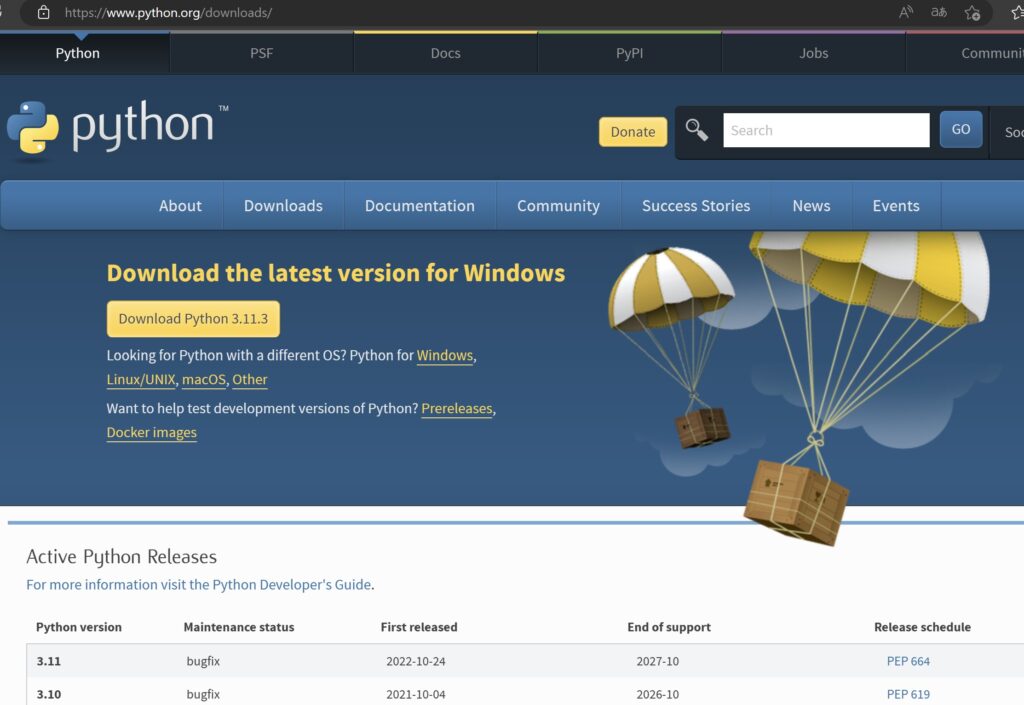
Task: Click the translate page icon
Action: point(938,12)
